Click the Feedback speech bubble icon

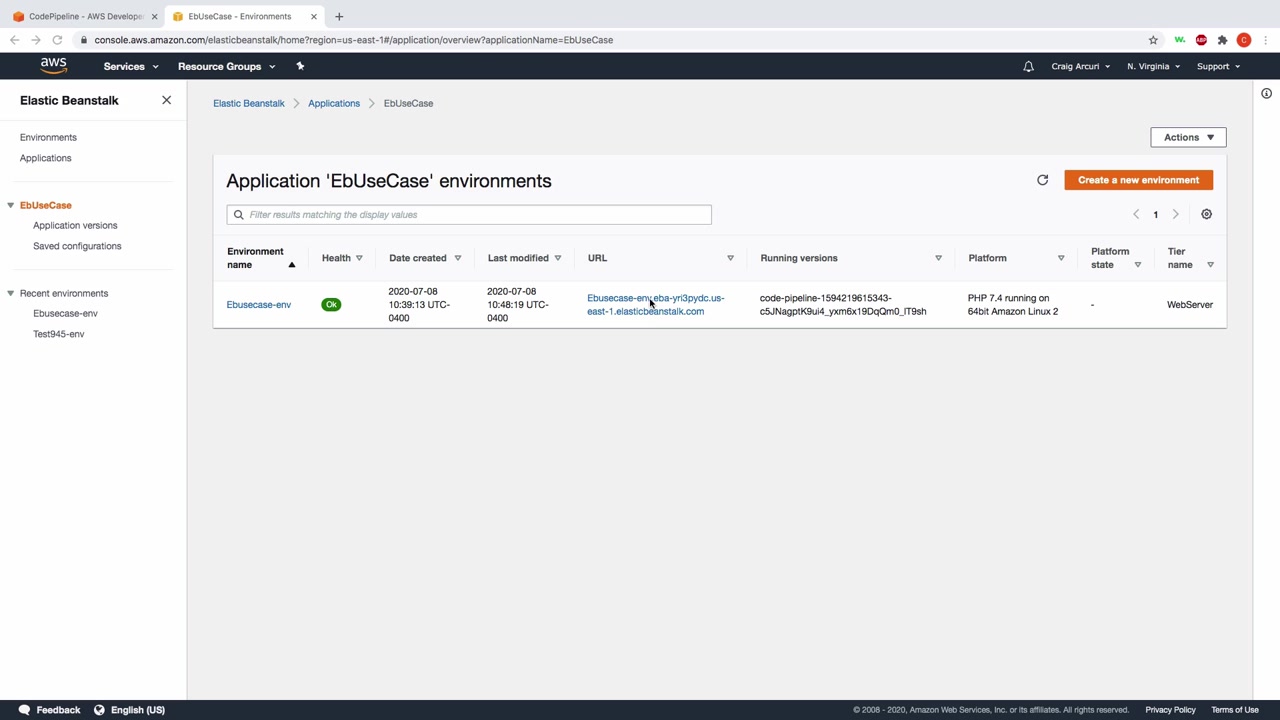(24, 710)
